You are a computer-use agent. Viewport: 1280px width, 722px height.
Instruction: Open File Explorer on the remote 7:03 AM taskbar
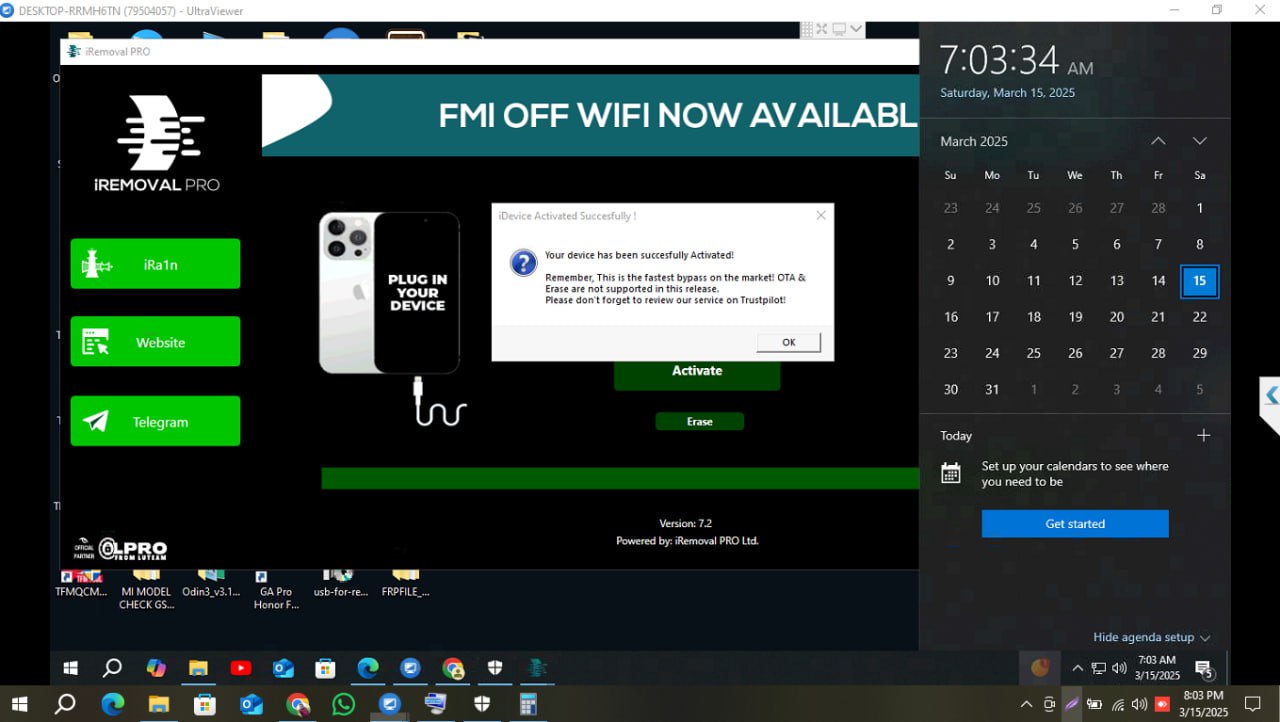[x=198, y=668]
